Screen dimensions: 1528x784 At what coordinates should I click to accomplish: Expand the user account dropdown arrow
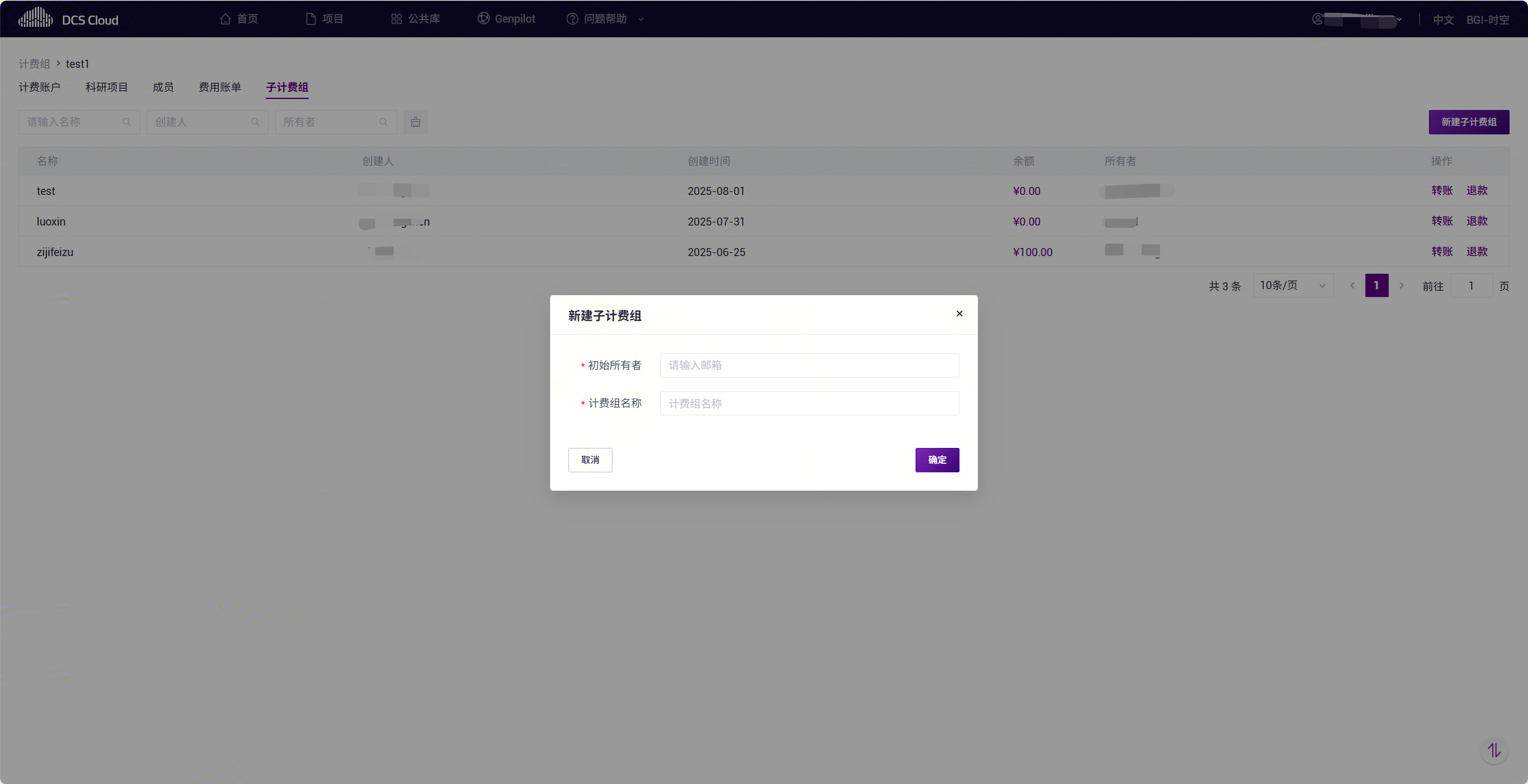coord(1400,19)
